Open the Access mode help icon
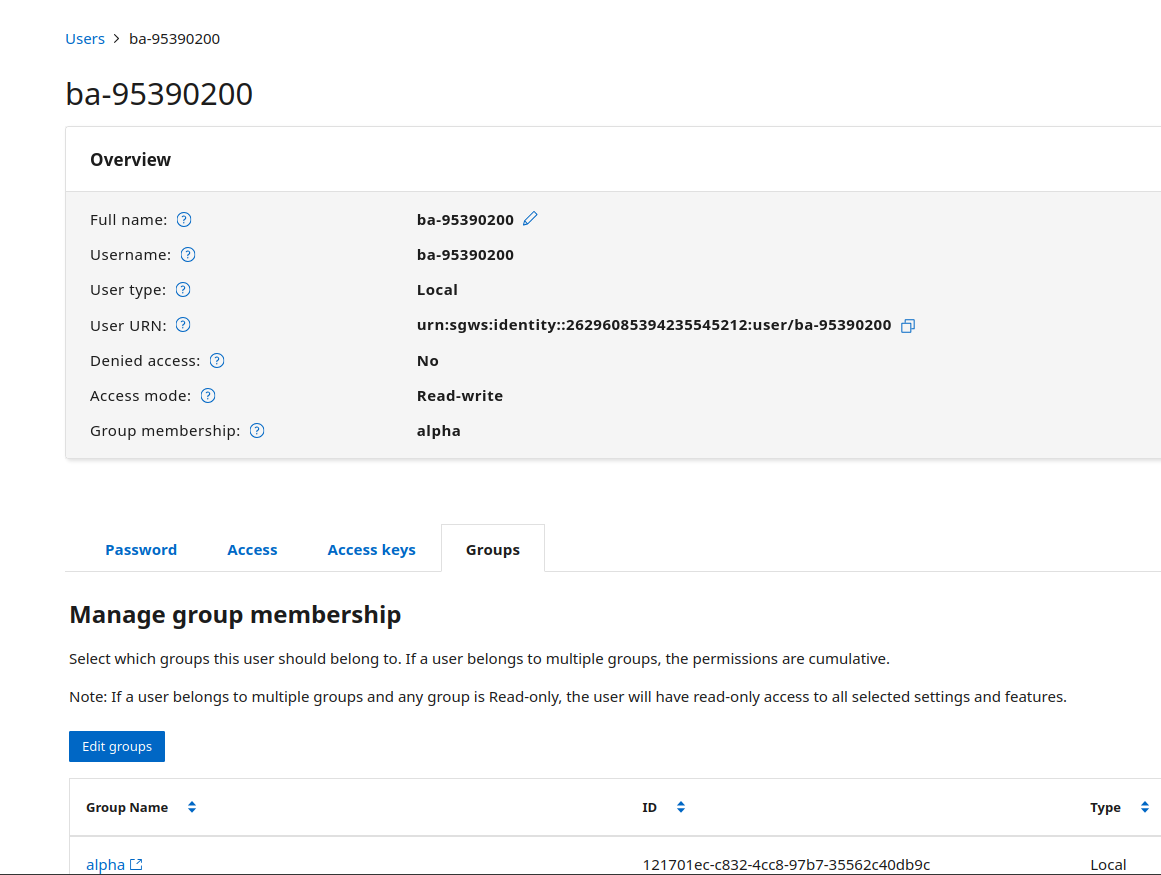Viewport: 1161px width, 875px height. click(x=208, y=396)
